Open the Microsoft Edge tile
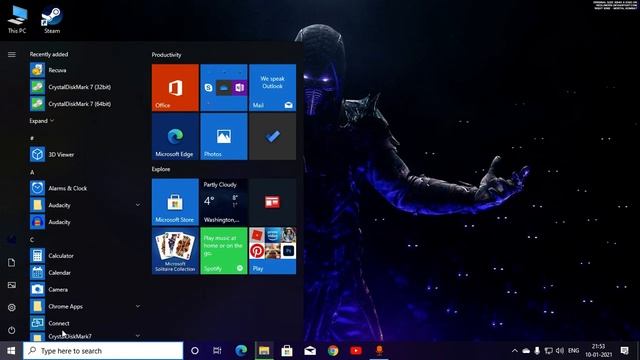The height and width of the screenshot is (360, 640). point(175,136)
